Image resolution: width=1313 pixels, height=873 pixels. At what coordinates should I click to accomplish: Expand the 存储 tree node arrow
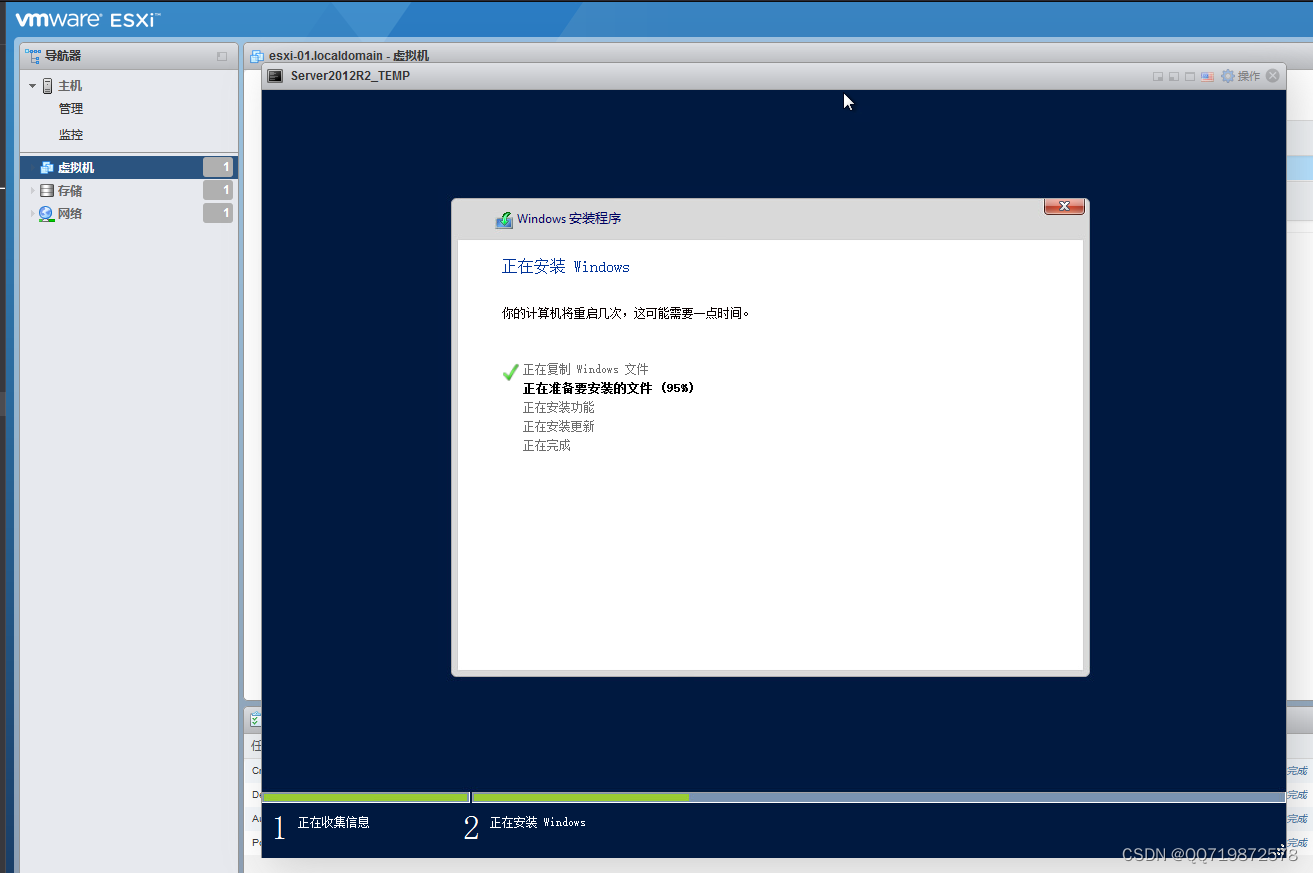coord(33,191)
